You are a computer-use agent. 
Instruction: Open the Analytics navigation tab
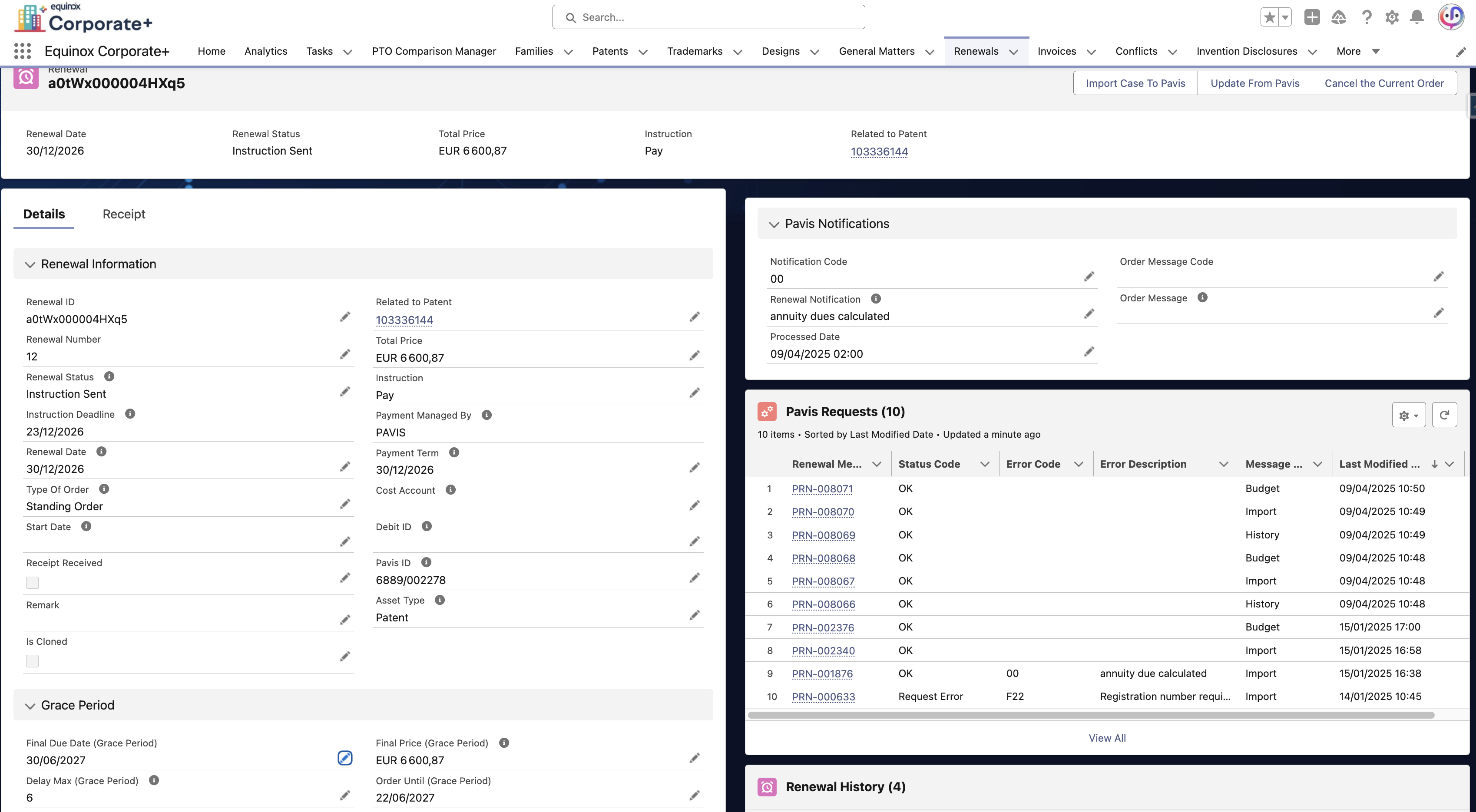coord(265,51)
